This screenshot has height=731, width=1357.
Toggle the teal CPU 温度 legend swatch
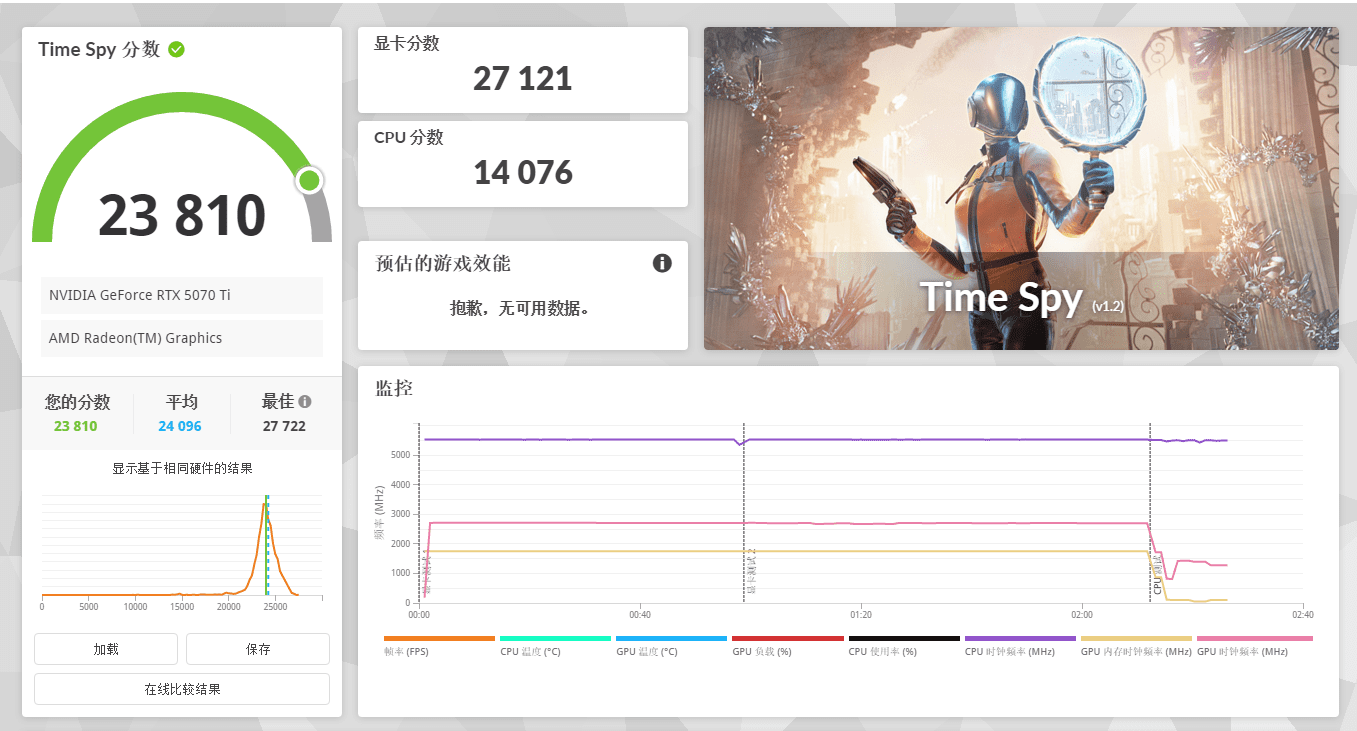(555, 638)
